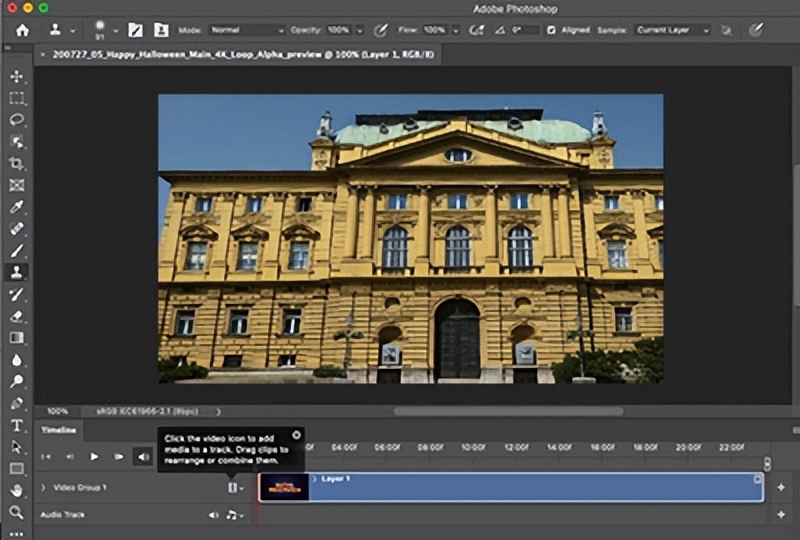Screen dimensions: 800x540
Task: Select the Eraser tool
Action: 17,316
